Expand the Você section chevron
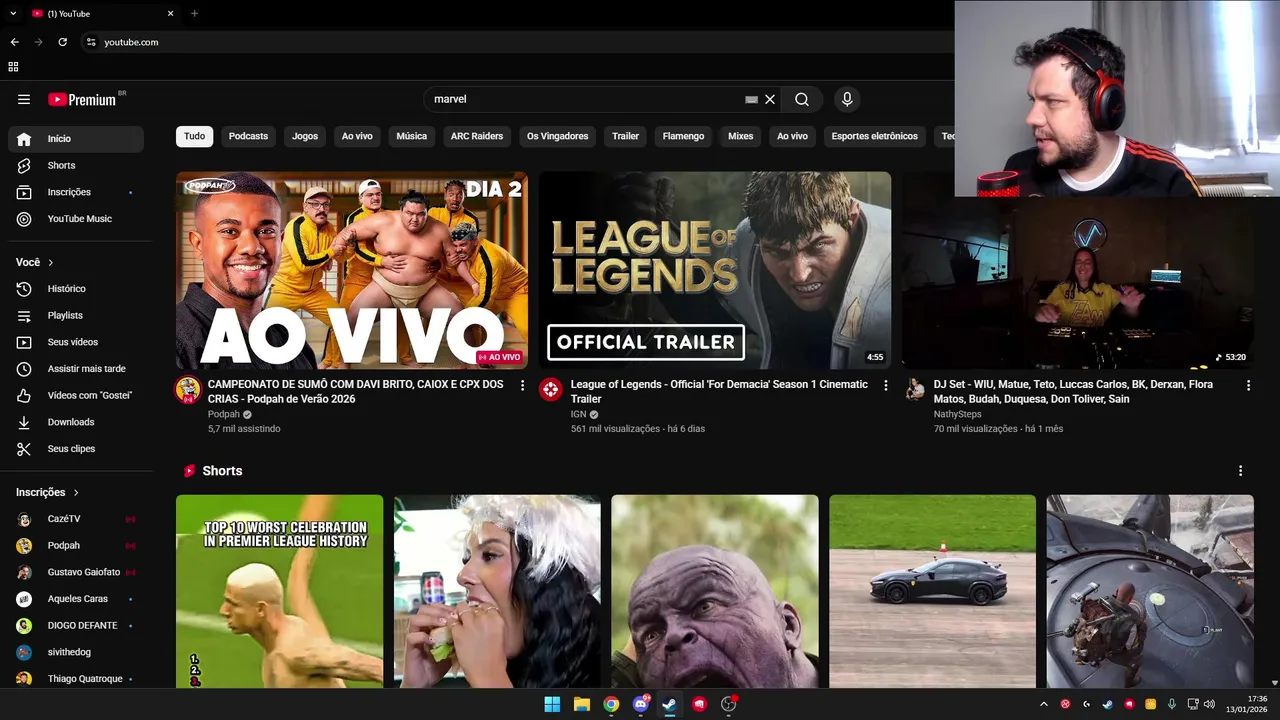1280x720 pixels. 51,262
